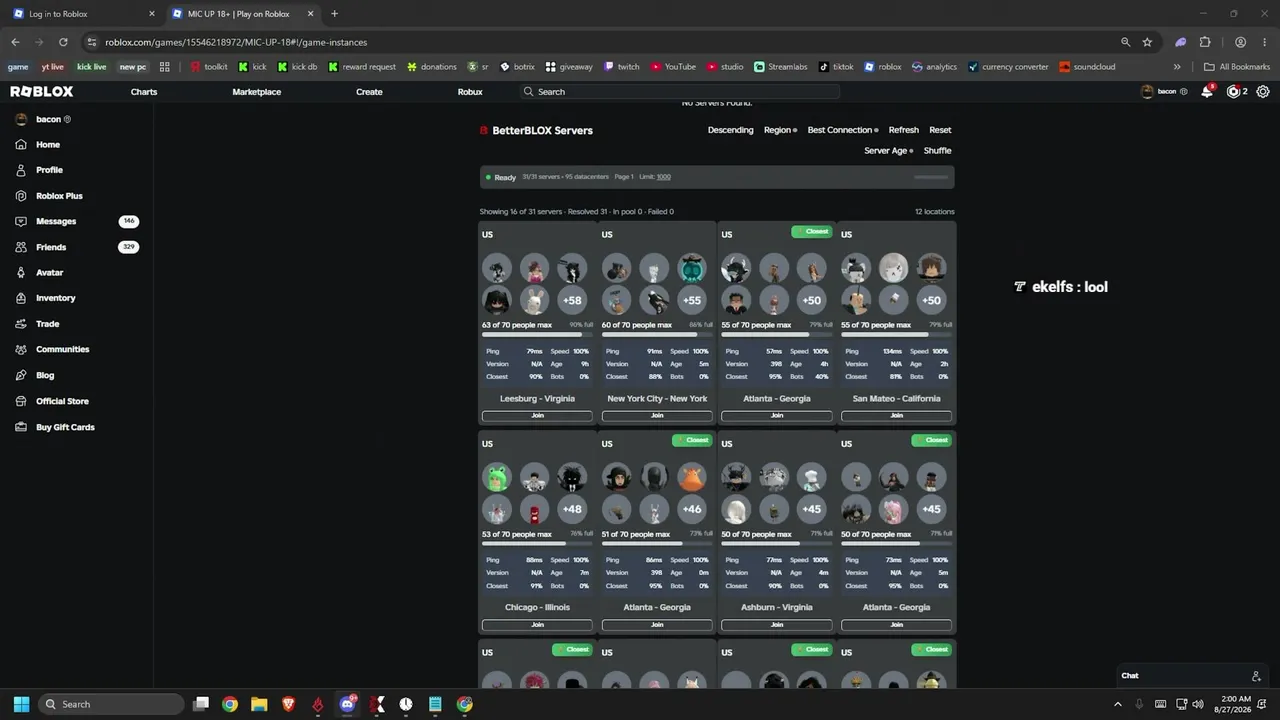Open the Chrome three-dot menu
Screen dimensions: 1280x720
1264,42
